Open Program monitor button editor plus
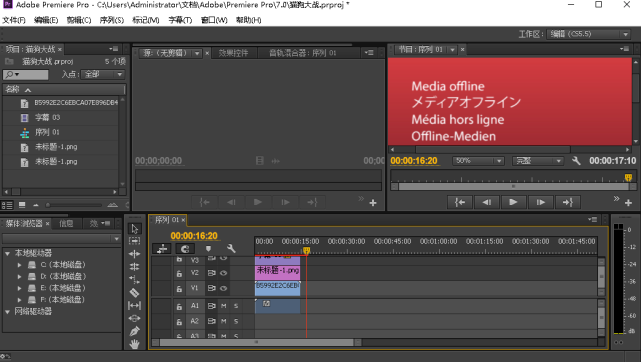The width and height of the screenshot is (641, 362). pos(628,203)
